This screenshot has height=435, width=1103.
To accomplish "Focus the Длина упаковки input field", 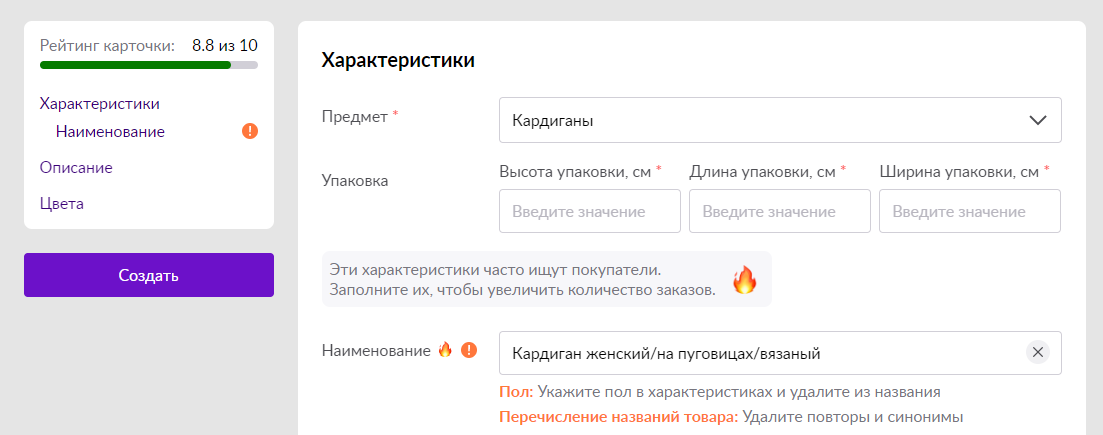I will [779, 211].
